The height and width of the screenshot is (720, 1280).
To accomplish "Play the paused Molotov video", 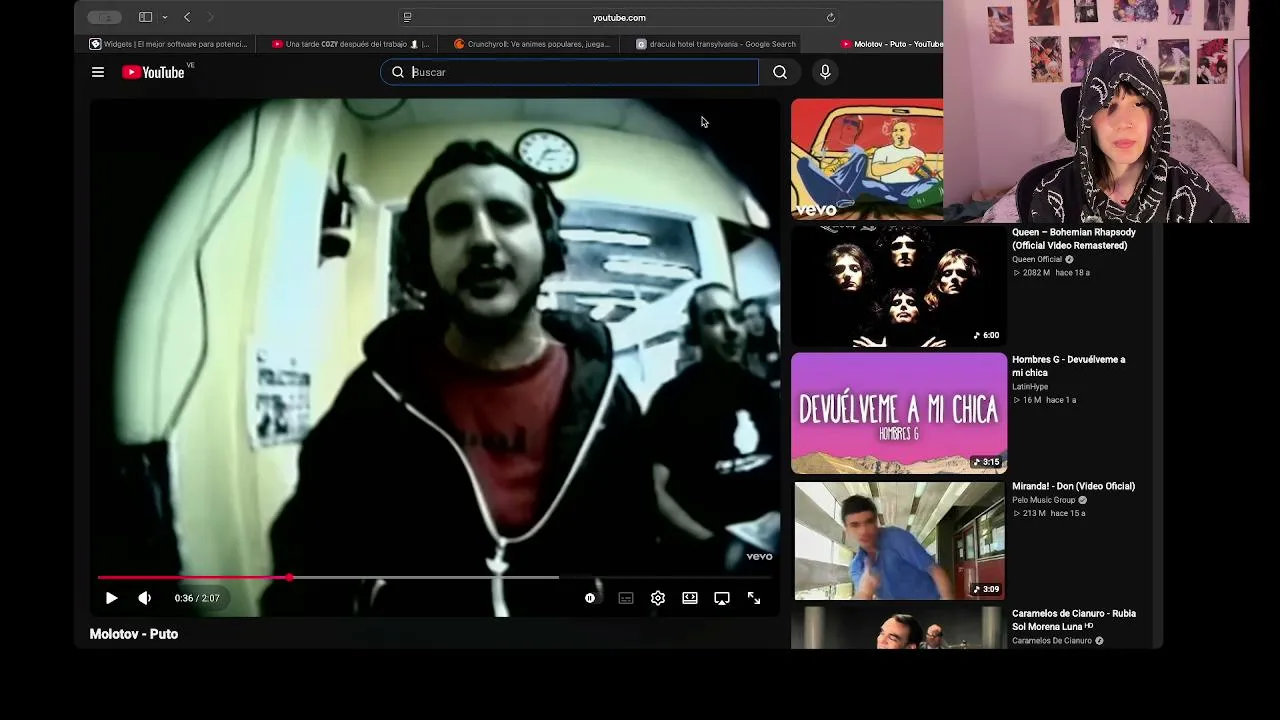I will (111, 598).
